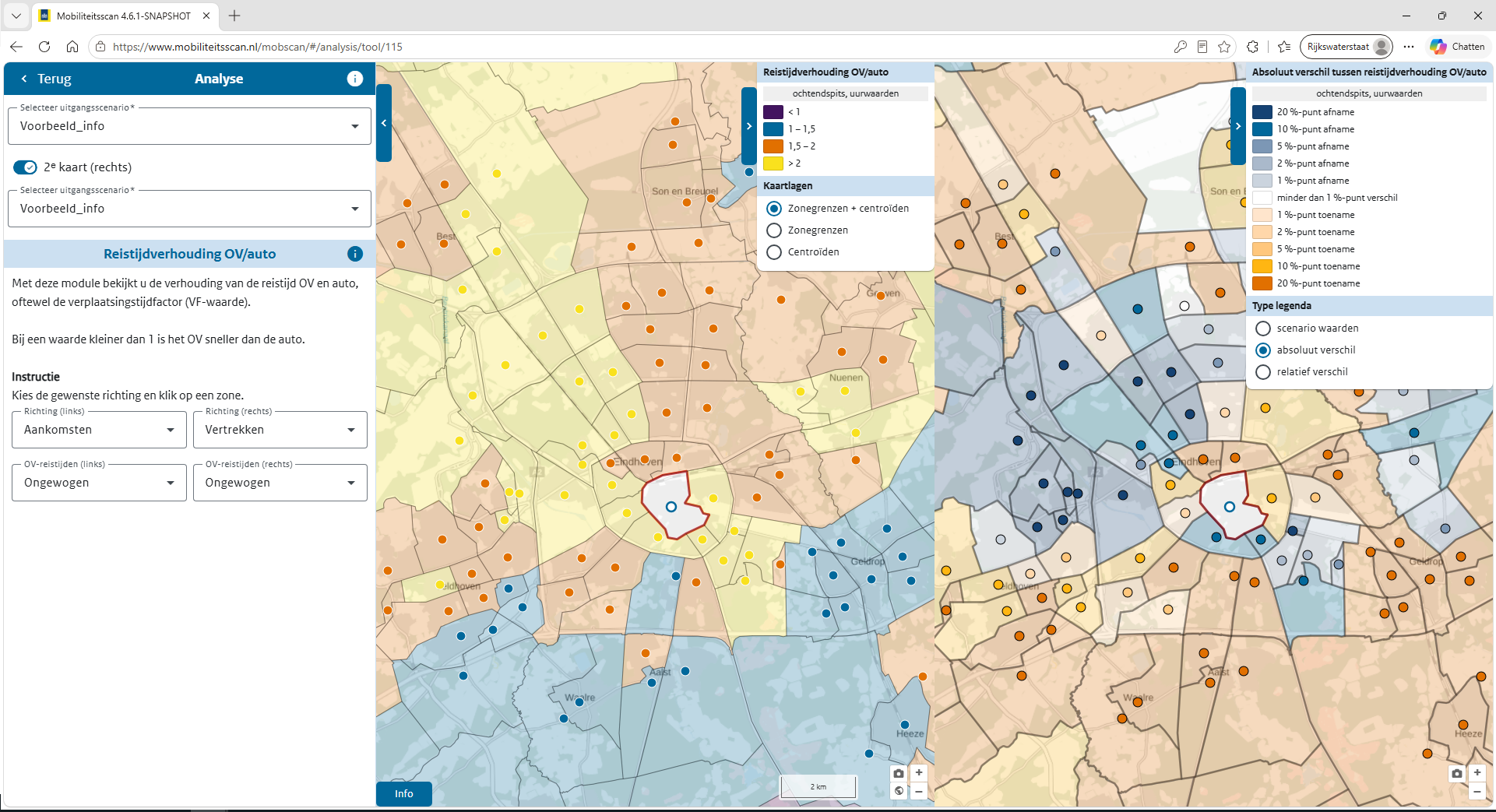Image resolution: width=1496 pixels, height=812 pixels.
Task: Click the browser address bar URL
Action: click(258, 47)
